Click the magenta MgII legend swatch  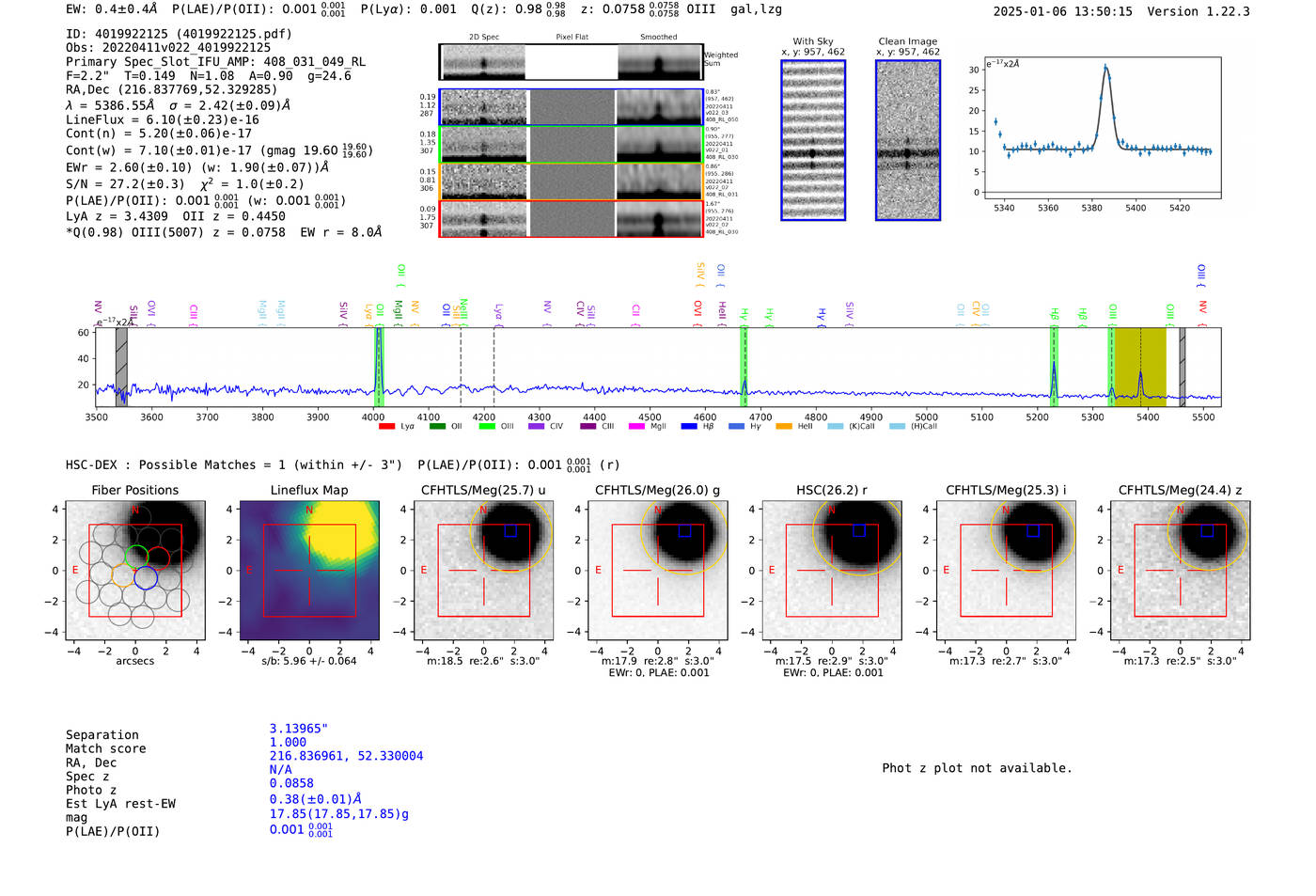click(636, 427)
